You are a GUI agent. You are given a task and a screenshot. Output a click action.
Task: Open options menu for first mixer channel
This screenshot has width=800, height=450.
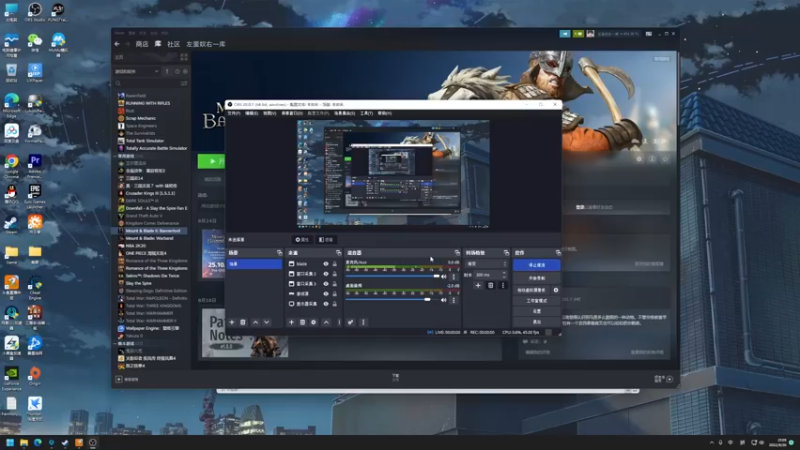(x=454, y=277)
